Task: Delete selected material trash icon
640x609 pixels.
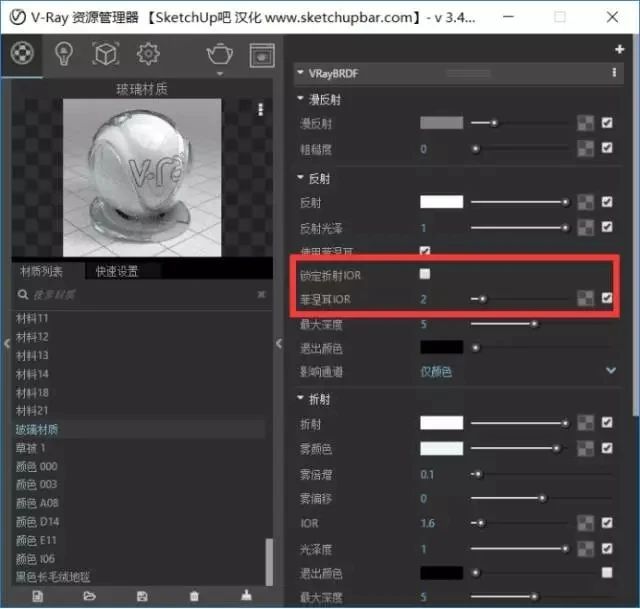Action: point(194,596)
